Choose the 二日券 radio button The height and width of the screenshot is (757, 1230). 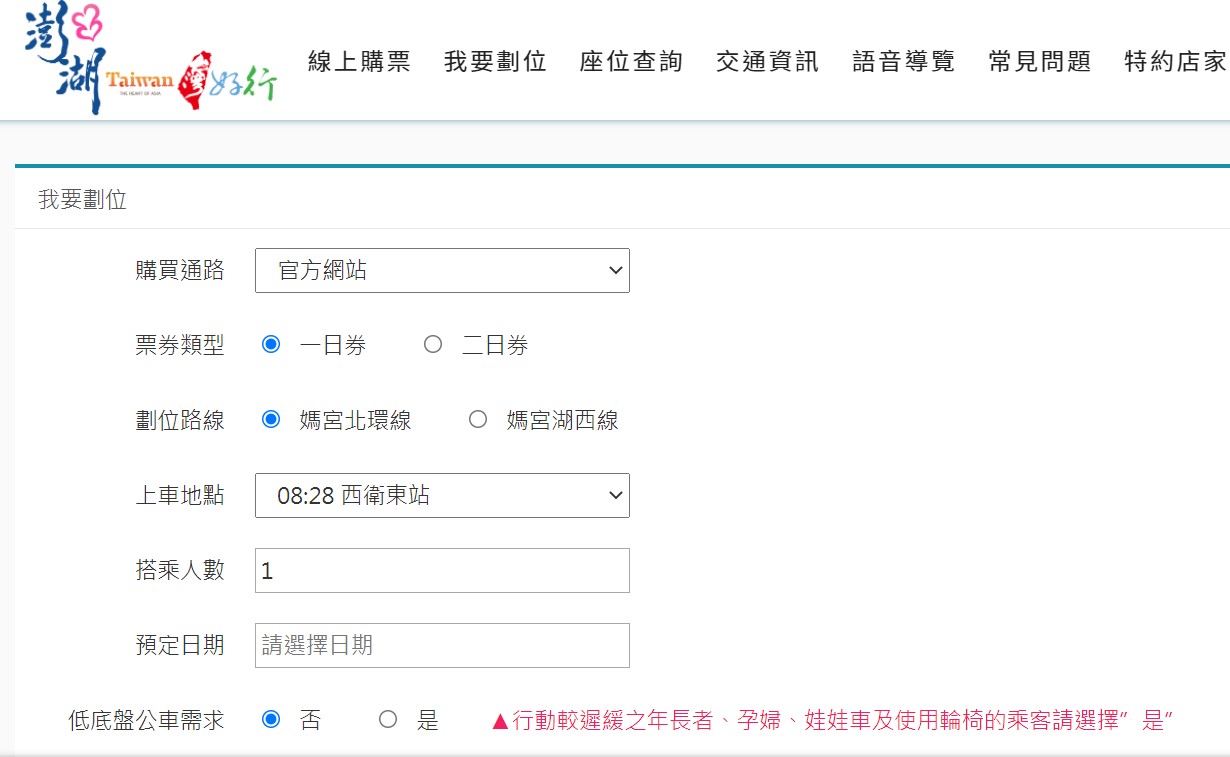[x=433, y=345]
